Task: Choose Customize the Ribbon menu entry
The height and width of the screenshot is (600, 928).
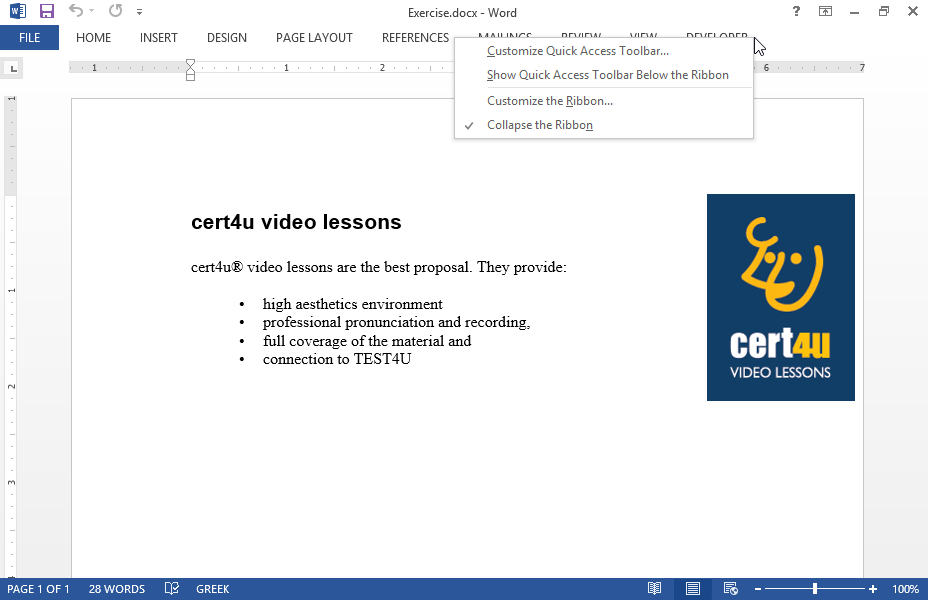Action: [x=604, y=101]
